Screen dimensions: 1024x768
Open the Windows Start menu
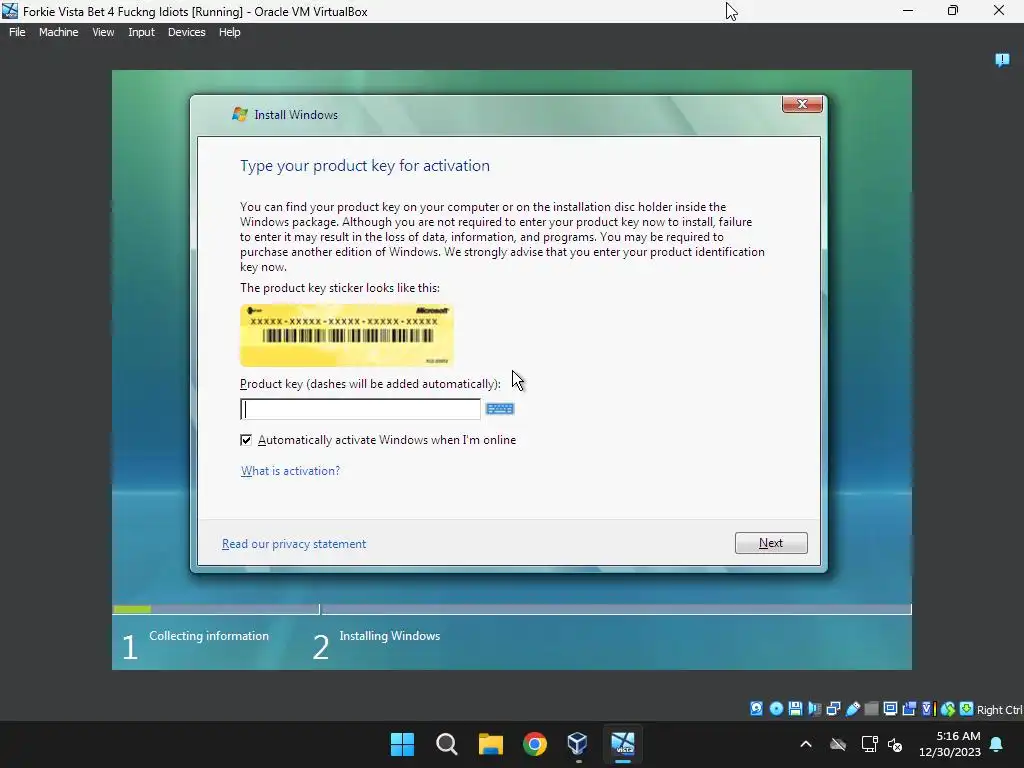tap(402, 744)
